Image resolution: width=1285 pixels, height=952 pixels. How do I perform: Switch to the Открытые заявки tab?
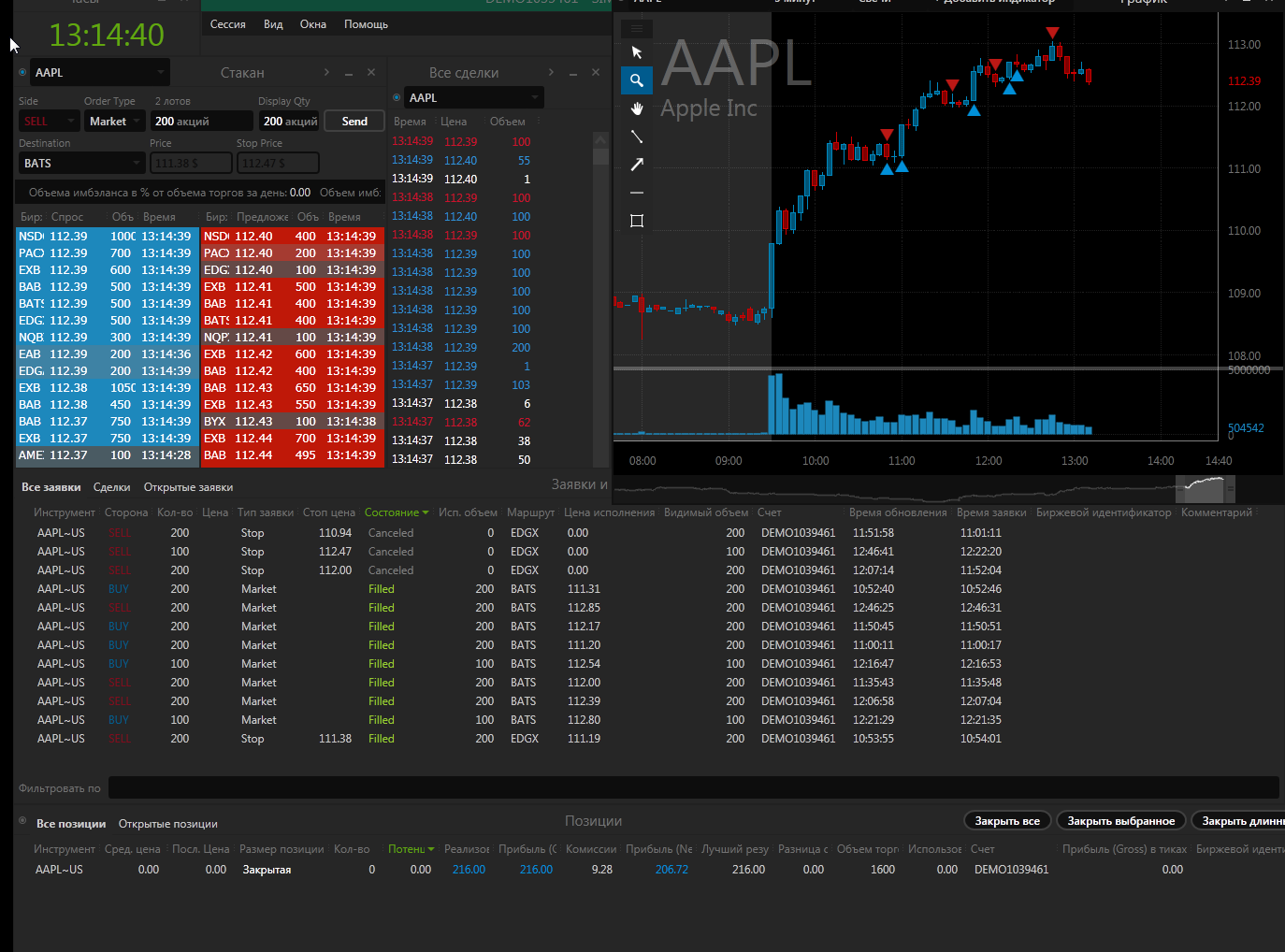(x=188, y=487)
